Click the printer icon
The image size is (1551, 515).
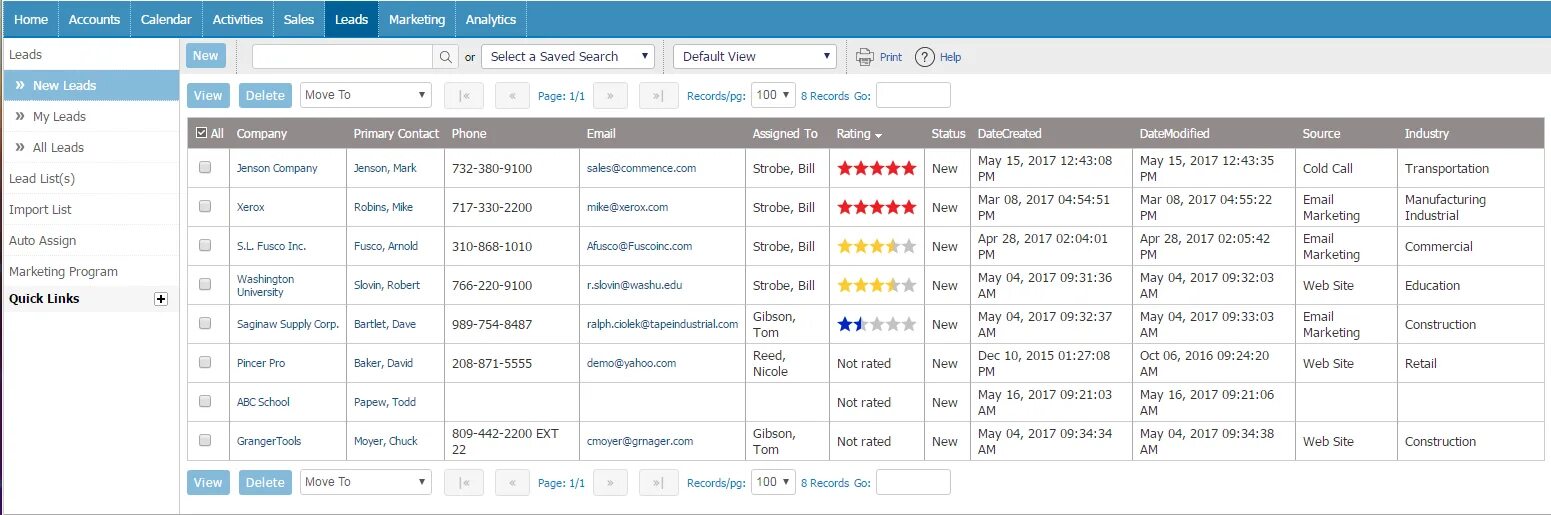tap(865, 57)
